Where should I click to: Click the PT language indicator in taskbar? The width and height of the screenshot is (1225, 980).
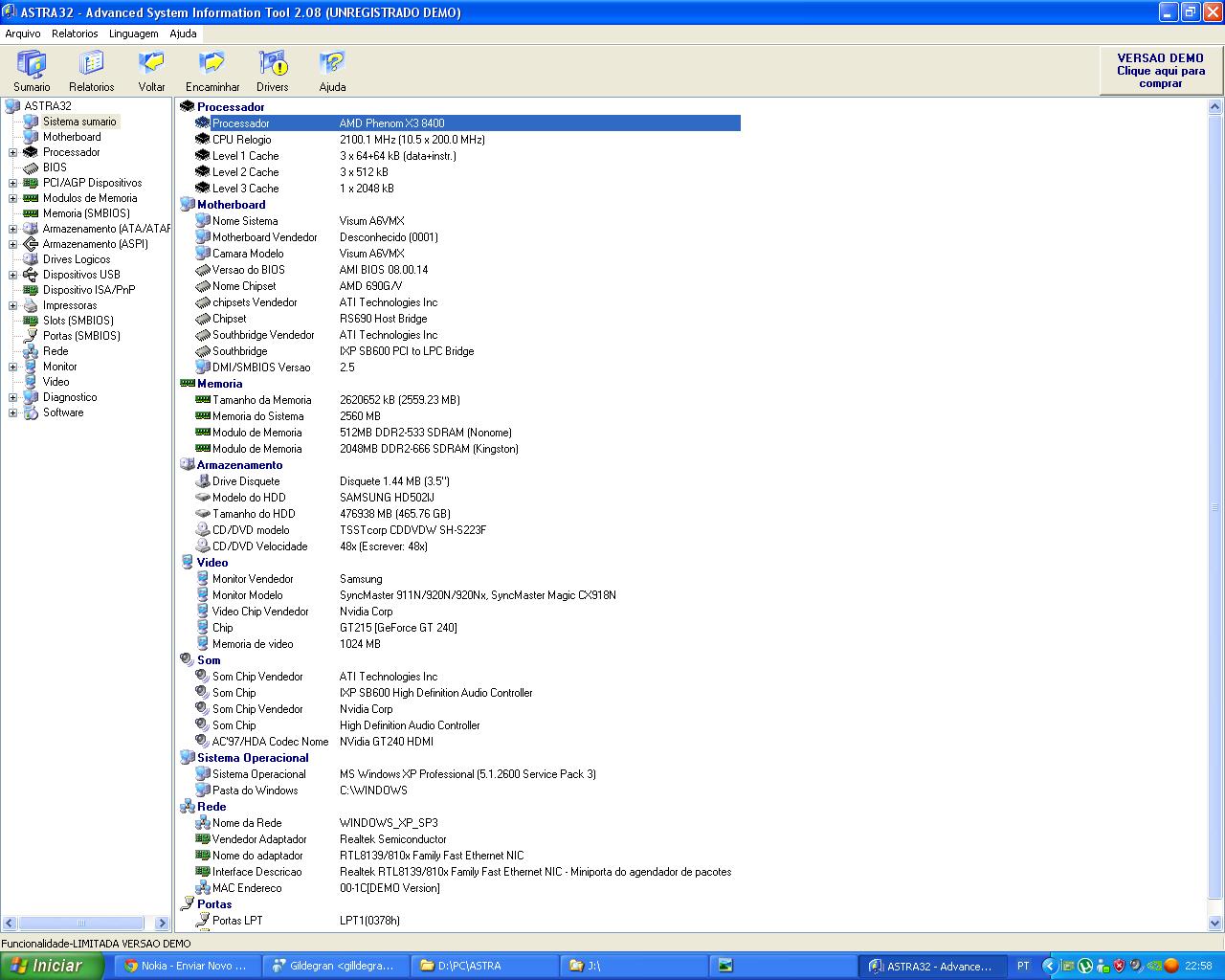point(1023,966)
